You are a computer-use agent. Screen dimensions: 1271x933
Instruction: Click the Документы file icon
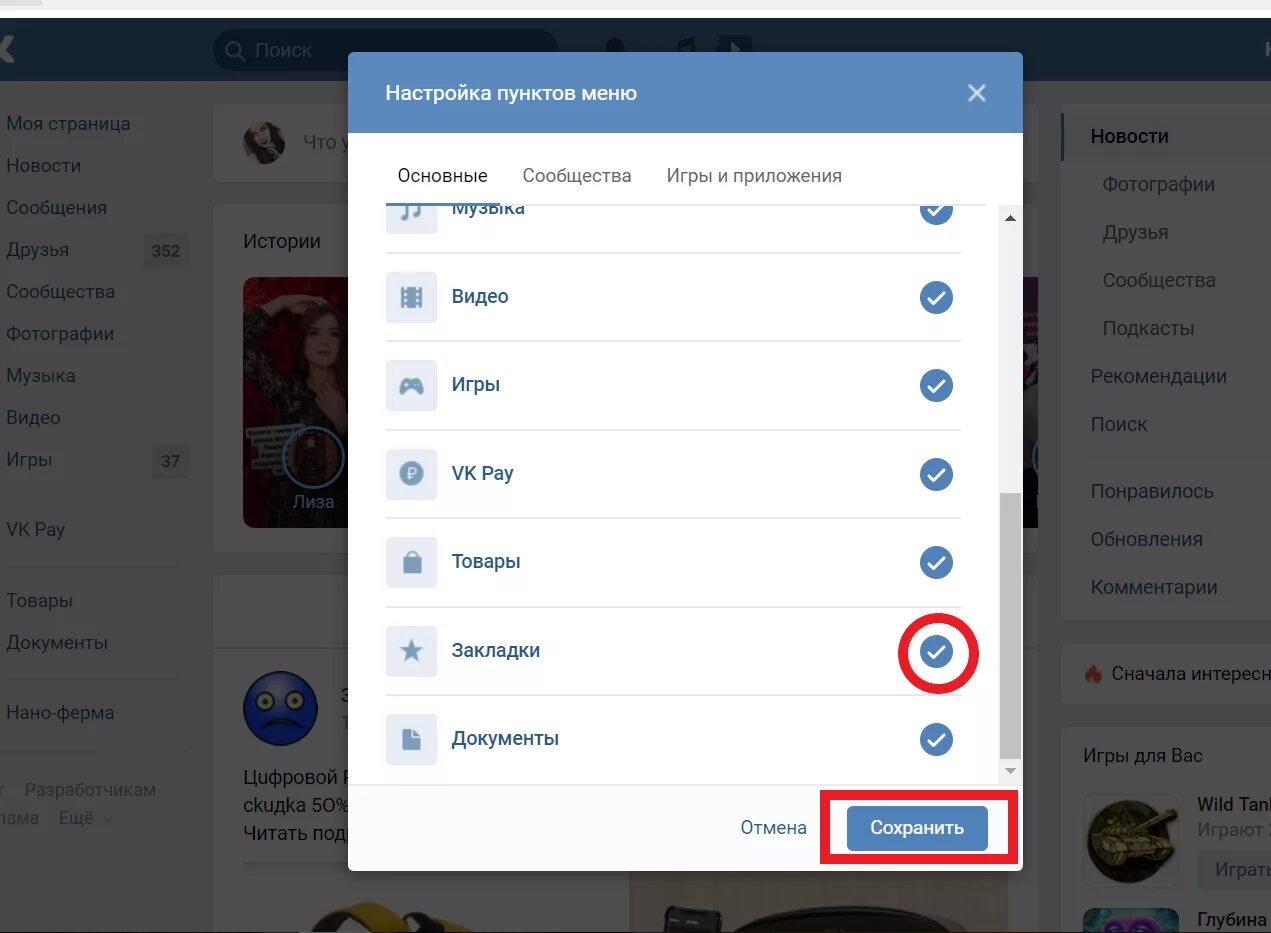[x=411, y=739]
